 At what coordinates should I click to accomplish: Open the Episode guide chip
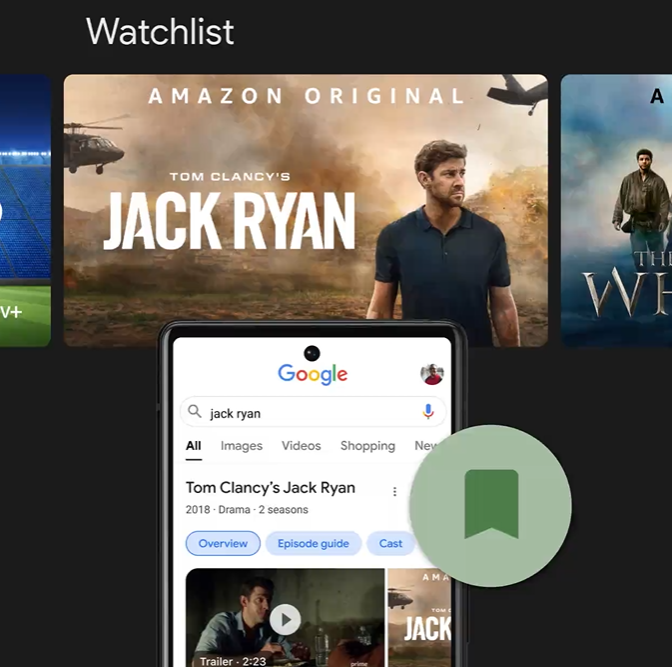coord(313,543)
